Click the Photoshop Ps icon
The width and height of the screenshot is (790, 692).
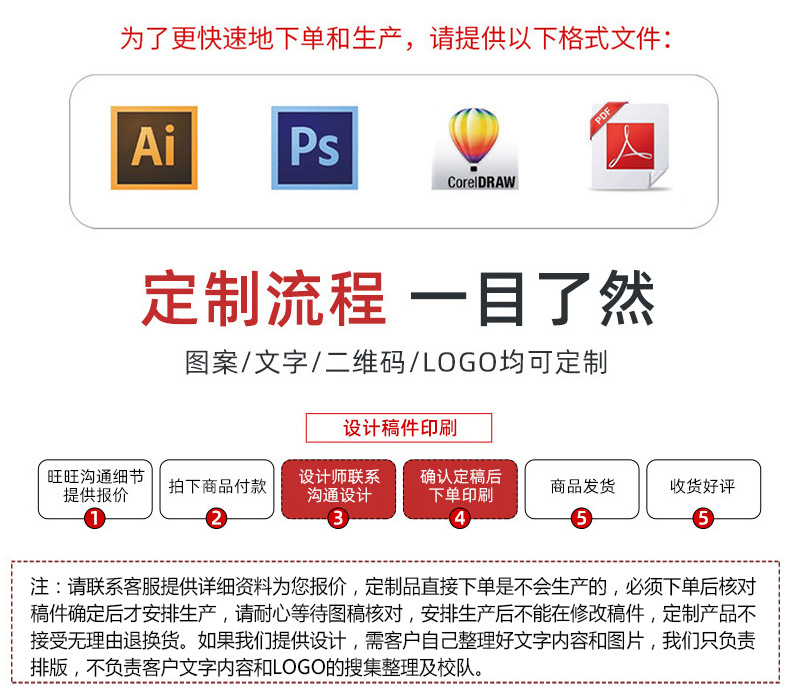pos(315,148)
